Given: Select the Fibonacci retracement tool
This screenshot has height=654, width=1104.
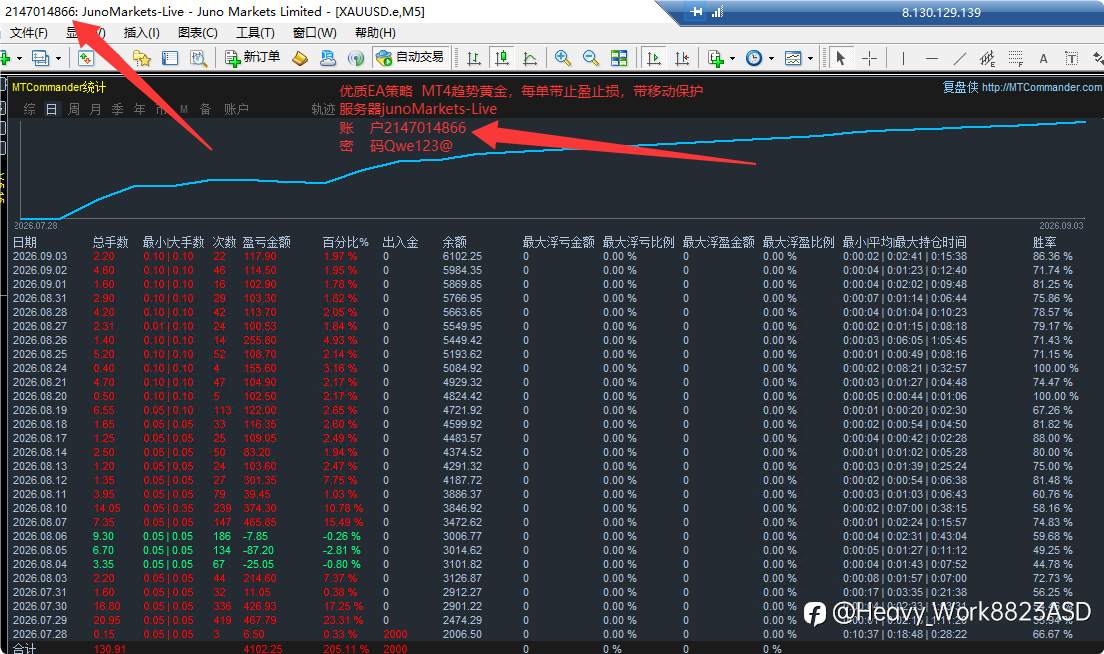Looking at the screenshot, I should [x=1015, y=58].
